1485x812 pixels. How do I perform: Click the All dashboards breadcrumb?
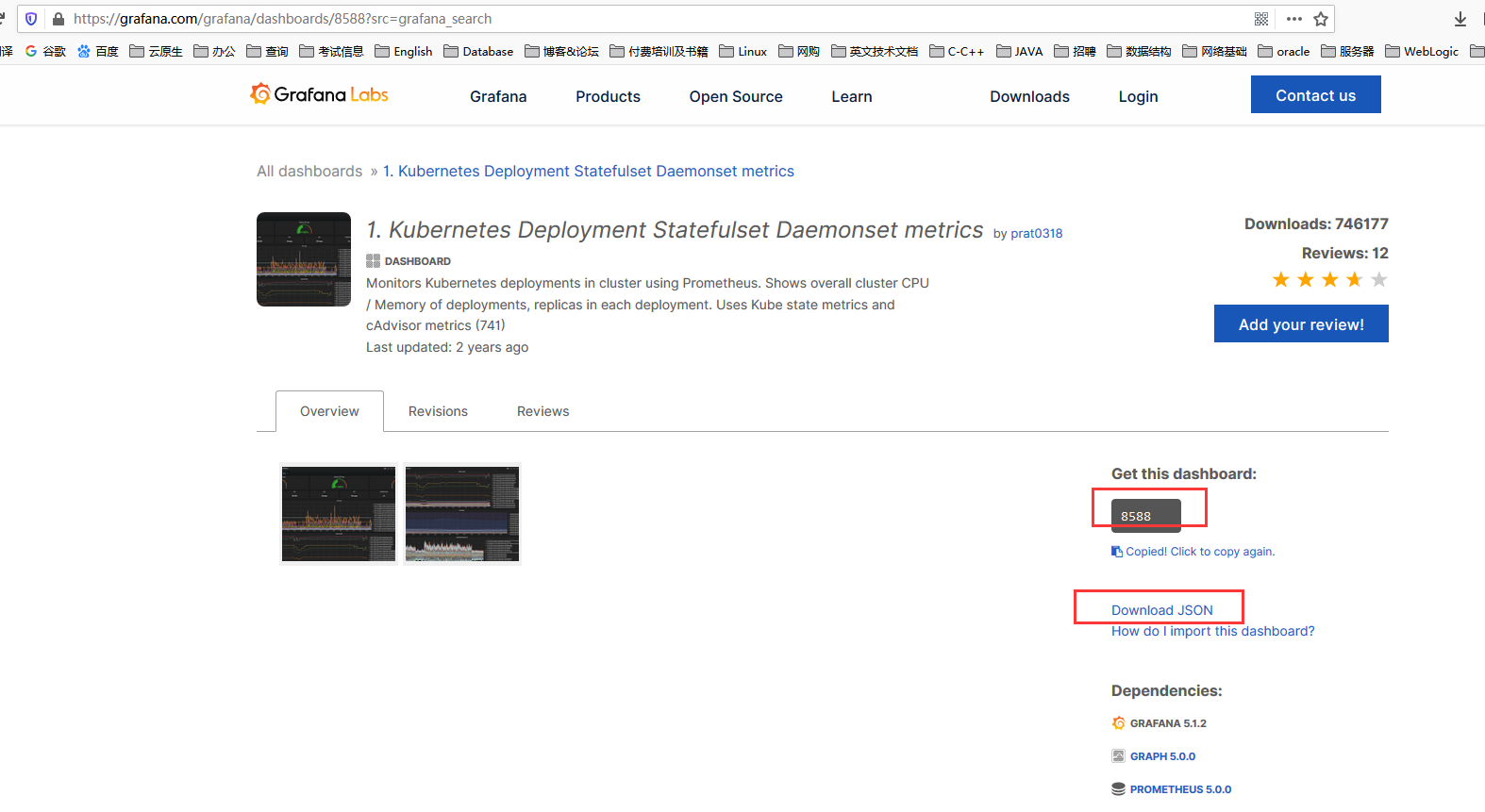pyautogui.click(x=309, y=171)
